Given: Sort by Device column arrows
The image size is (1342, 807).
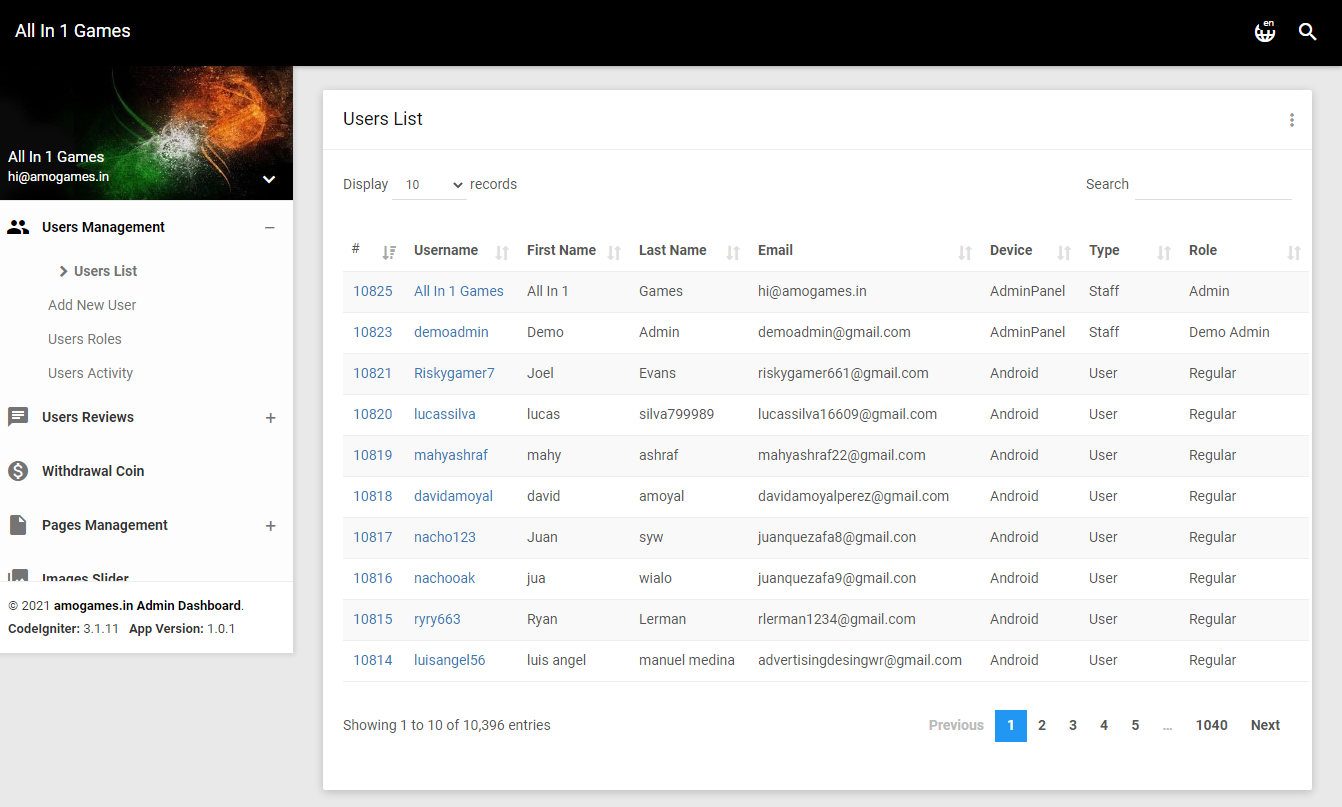Looking at the screenshot, I should tap(1064, 252).
